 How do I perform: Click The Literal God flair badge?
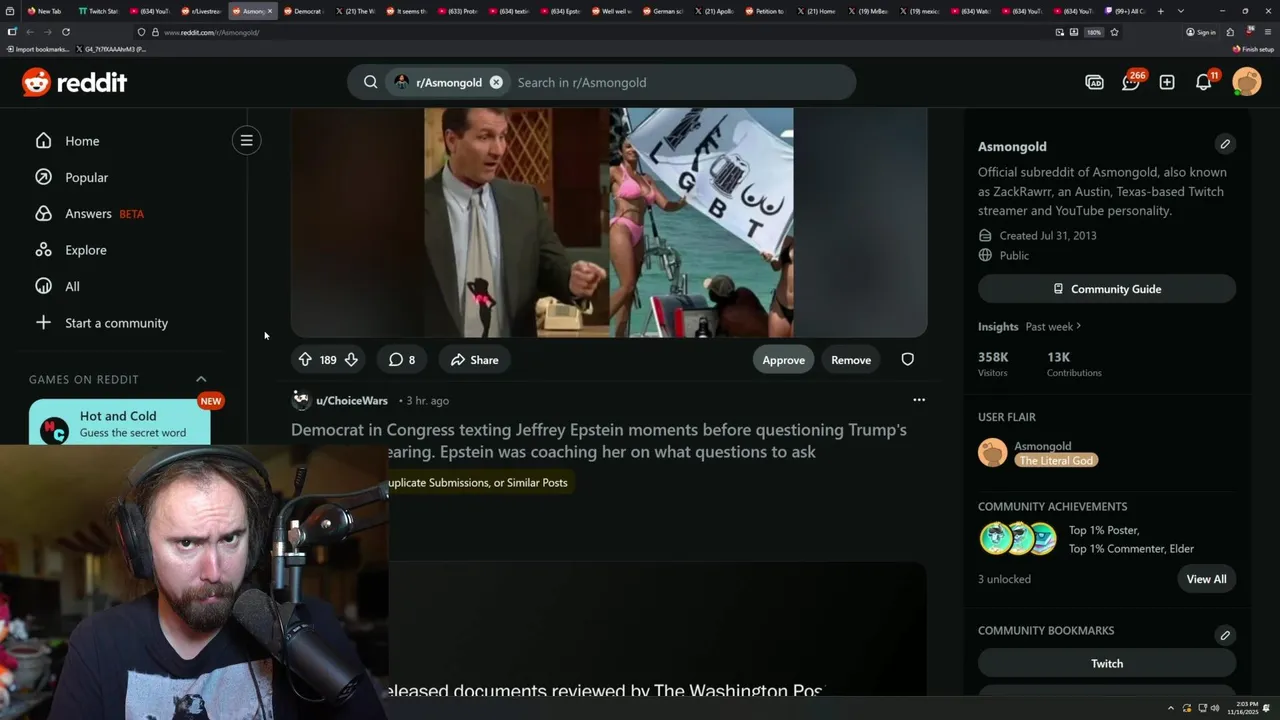pyautogui.click(x=1056, y=460)
